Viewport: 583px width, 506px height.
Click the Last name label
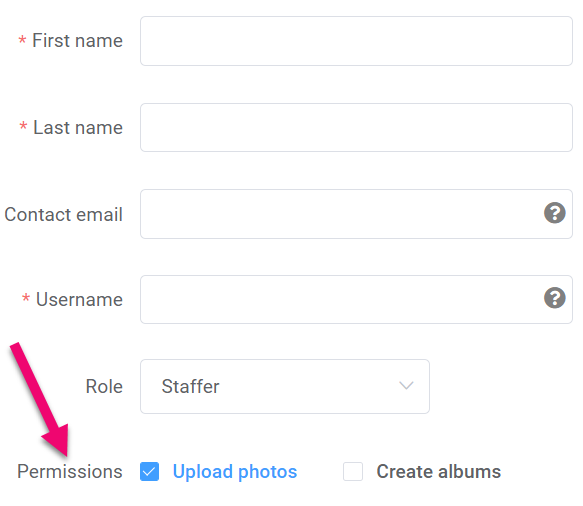78,128
